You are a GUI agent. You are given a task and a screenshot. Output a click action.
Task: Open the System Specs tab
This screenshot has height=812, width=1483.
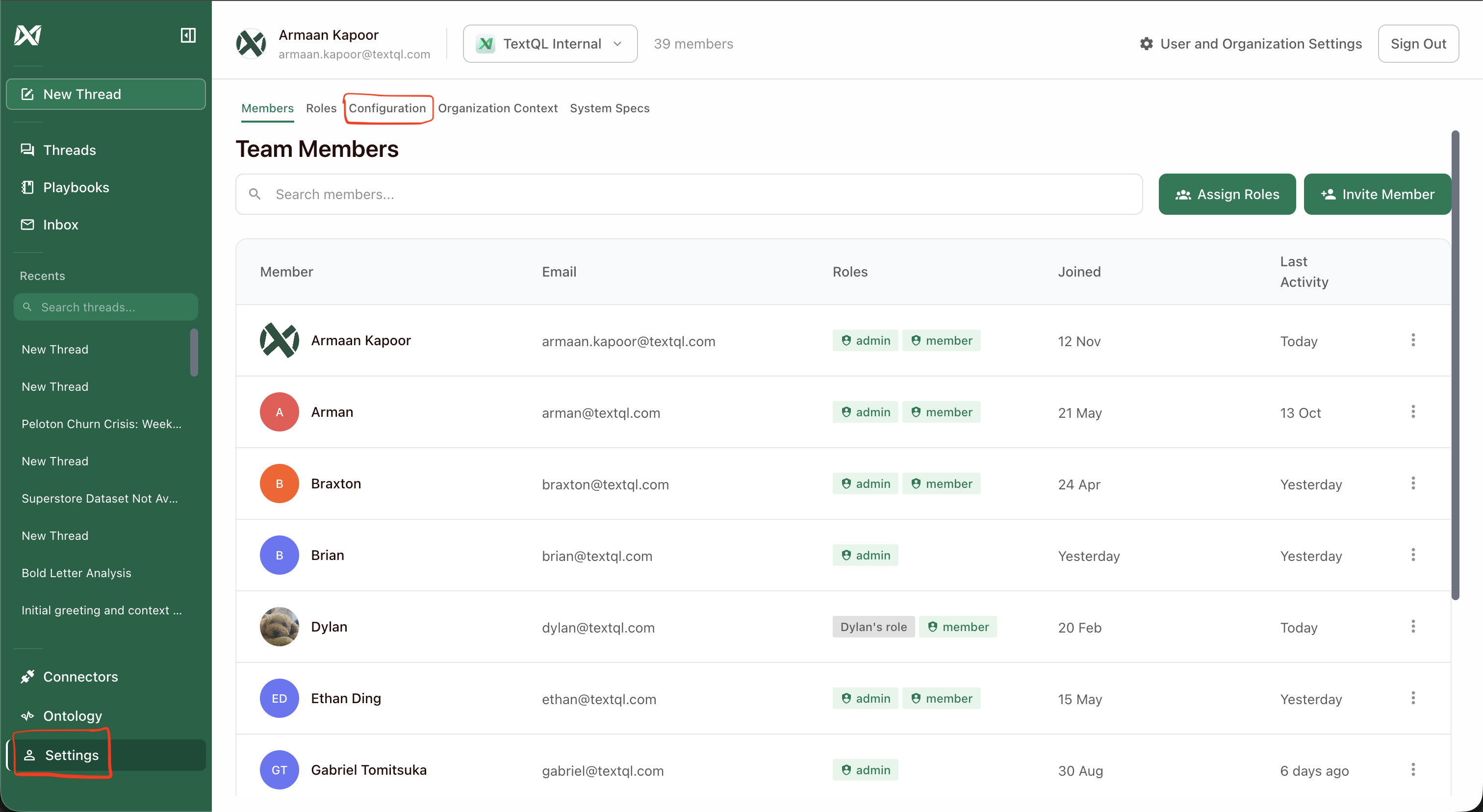coord(609,108)
